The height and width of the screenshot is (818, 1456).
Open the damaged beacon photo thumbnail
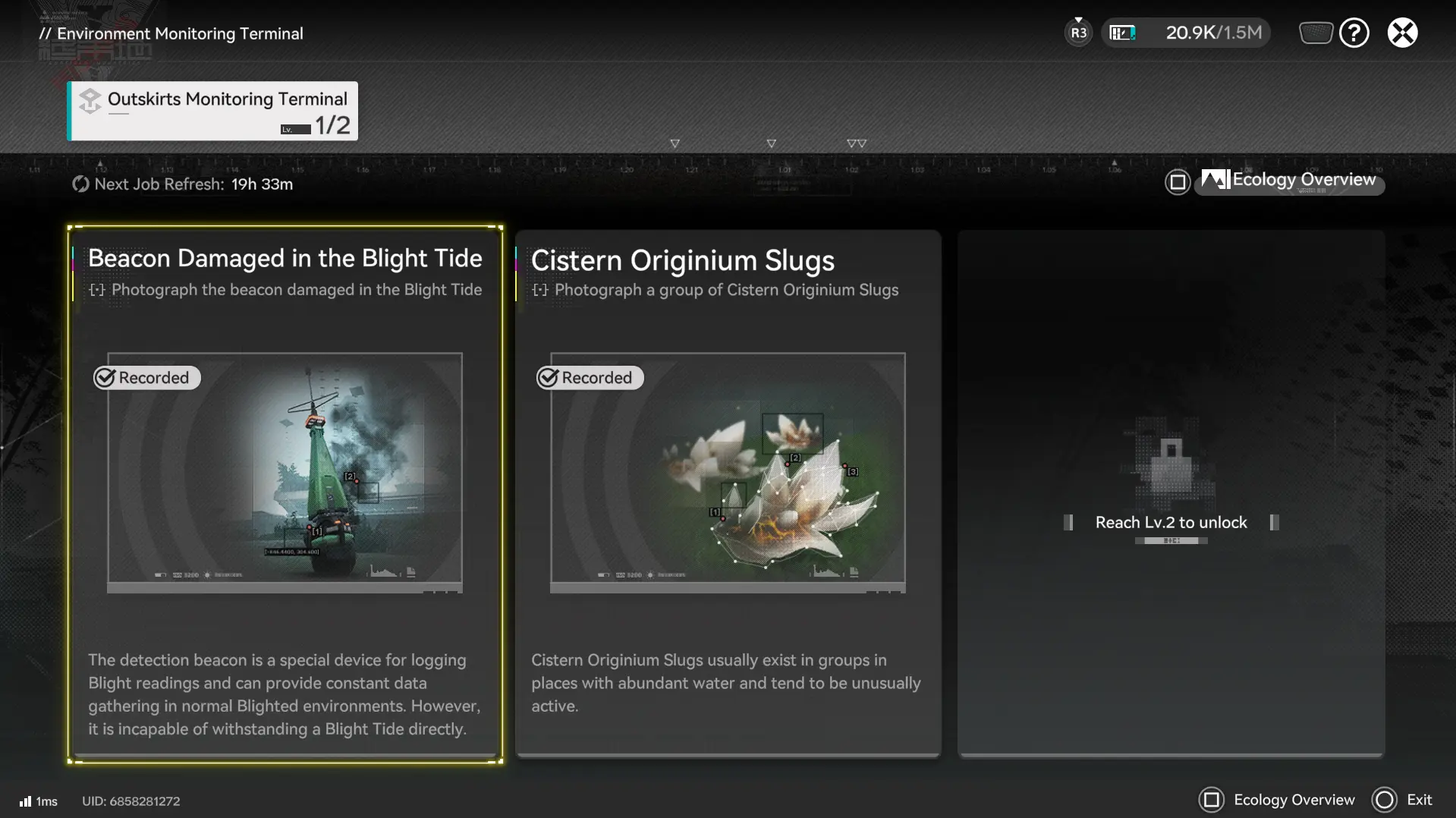tap(285, 470)
